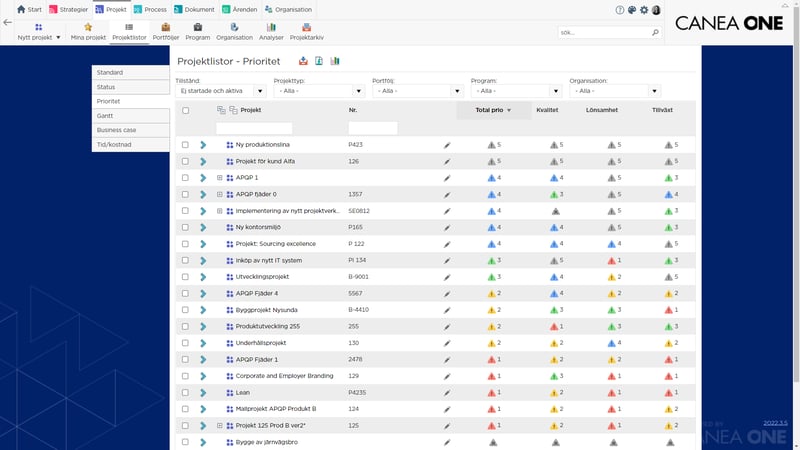
Task: Sort by the Kvalitet column header
Action: 547,110
